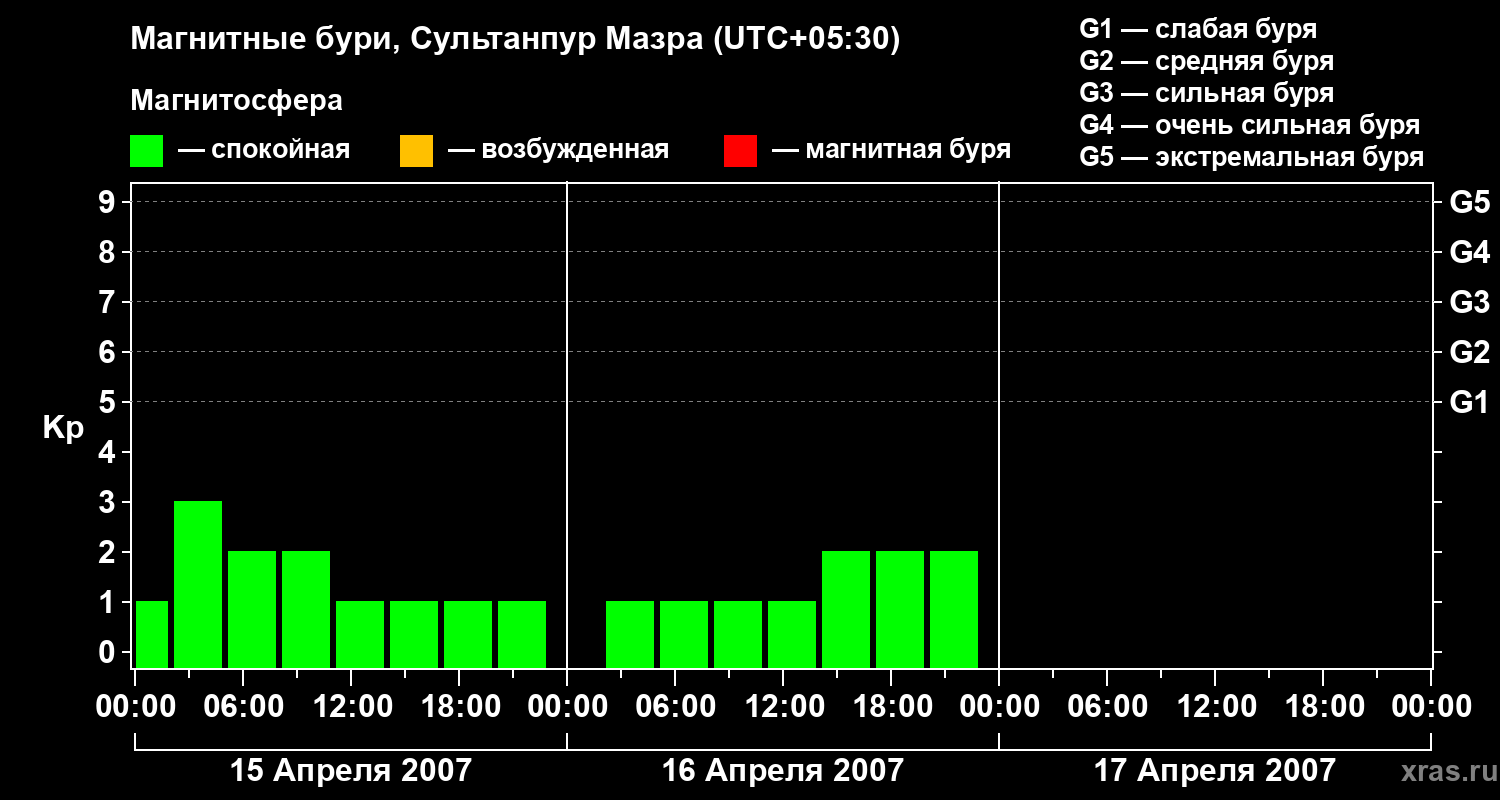Screen dimensions: 1500x800
Task: Click the '17 Апреля 2007' date label
Action: pyautogui.click(x=1215, y=770)
